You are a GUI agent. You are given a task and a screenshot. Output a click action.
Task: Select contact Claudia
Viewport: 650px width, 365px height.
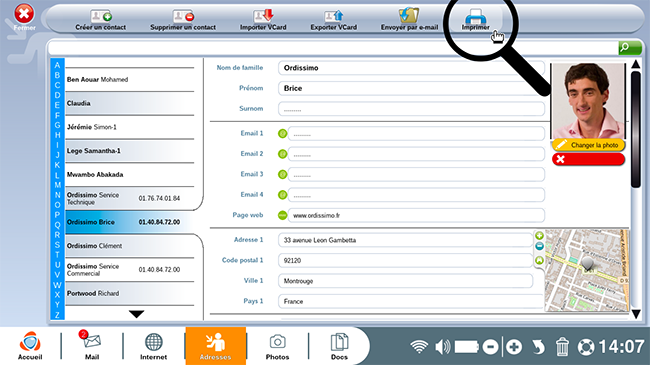tap(130, 103)
